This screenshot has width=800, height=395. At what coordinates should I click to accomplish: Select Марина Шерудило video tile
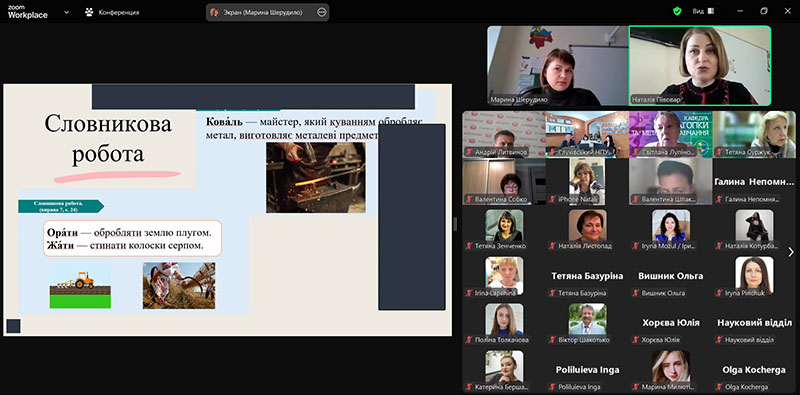[x=558, y=66]
